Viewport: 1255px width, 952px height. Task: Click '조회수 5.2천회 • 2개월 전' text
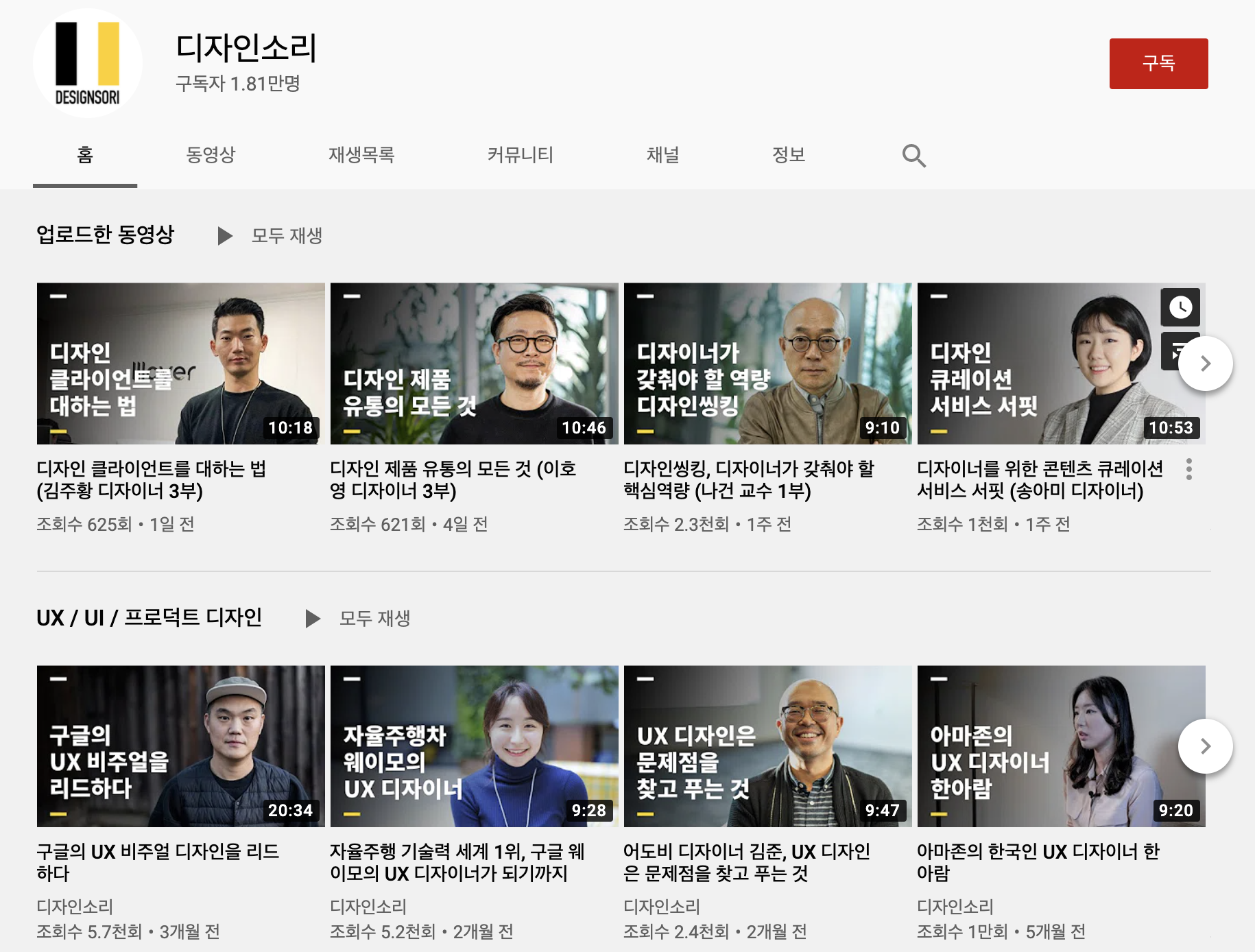(422, 931)
